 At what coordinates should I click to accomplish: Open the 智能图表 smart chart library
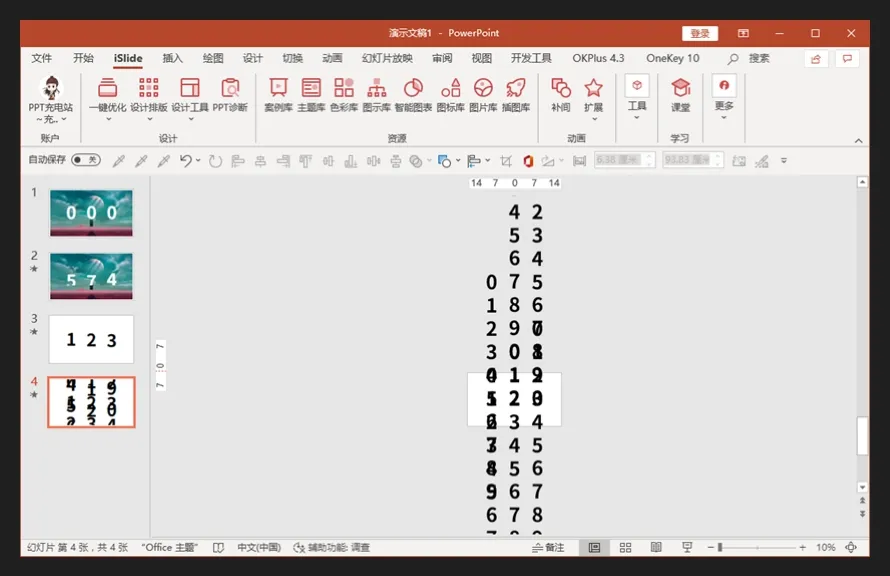413,89
